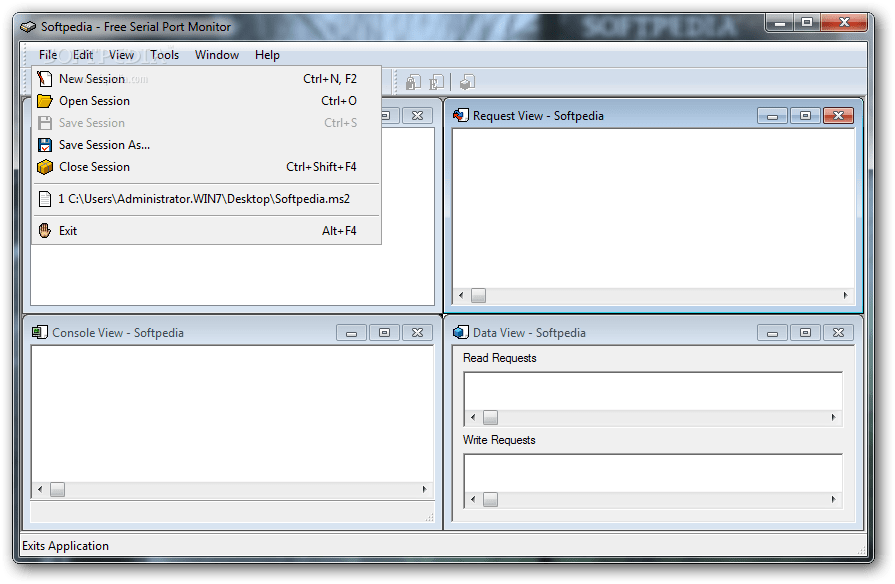Open recent file Softpedia.ms2
Viewport: 895px width, 584px height.
207,199
